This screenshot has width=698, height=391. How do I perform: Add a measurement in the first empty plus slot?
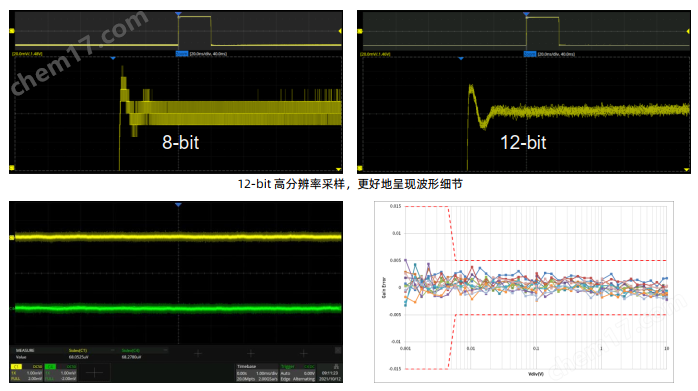198,354
